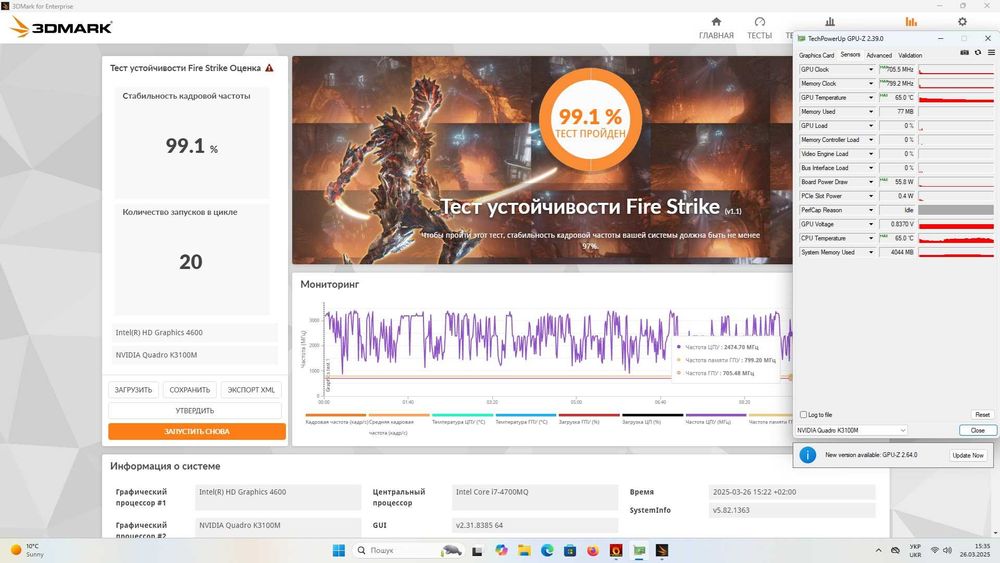Viewport: 1000px width, 563px height.
Task: Switch to 3DMark taskbar icon
Action: [662, 550]
